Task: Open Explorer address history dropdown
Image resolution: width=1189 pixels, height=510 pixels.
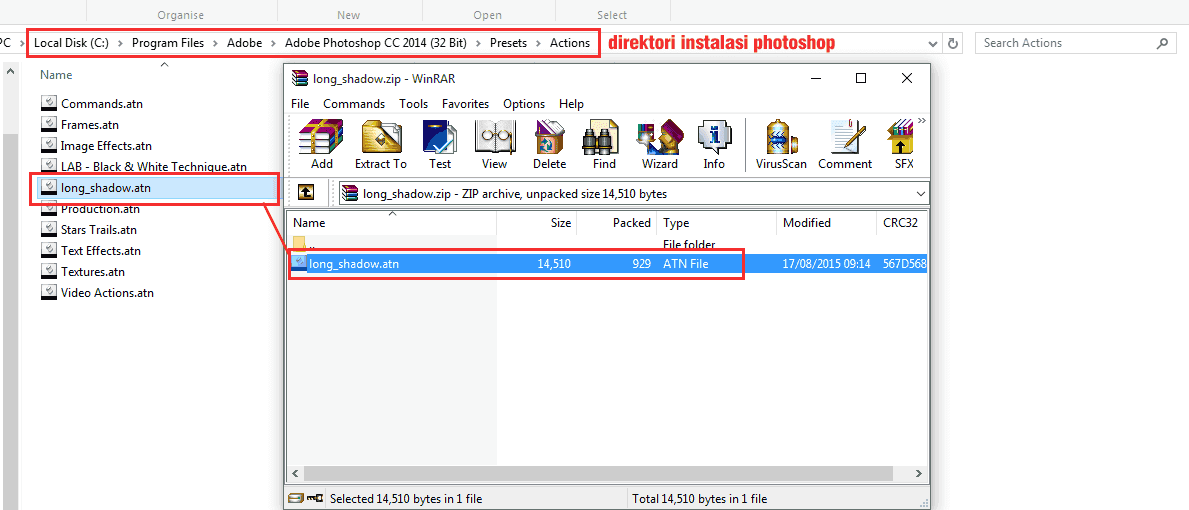Action: click(933, 43)
